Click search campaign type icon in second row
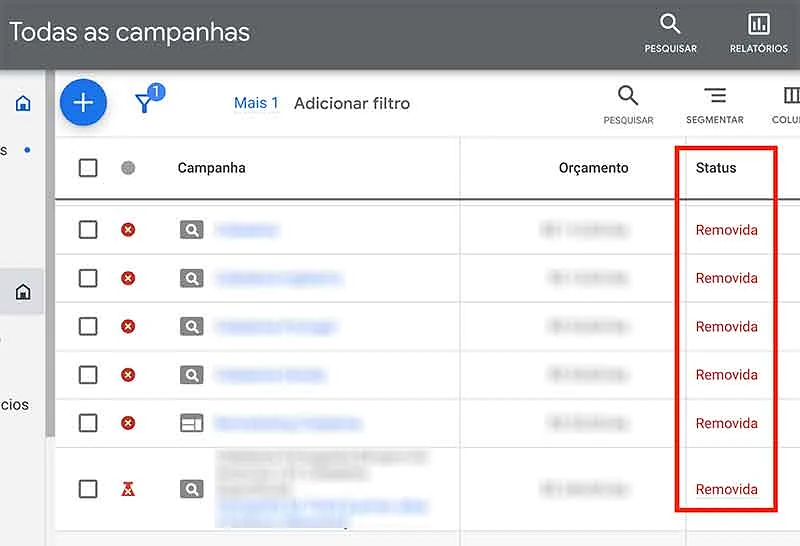Image resolution: width=800 pixels, height=546 pixels. [x=192, y=278]
